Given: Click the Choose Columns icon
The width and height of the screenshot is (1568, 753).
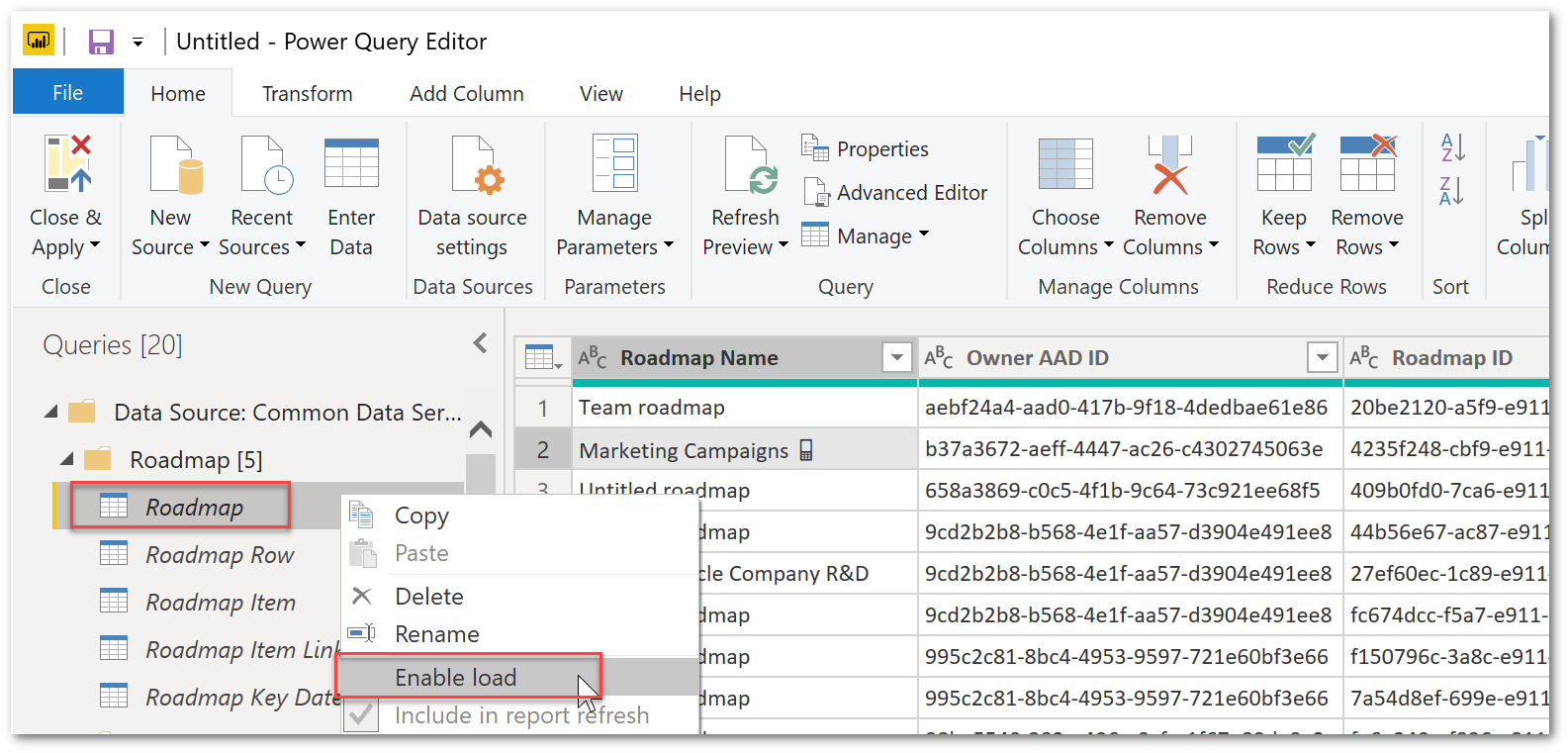Looking at the screenshot, I should coord(1065,163).
